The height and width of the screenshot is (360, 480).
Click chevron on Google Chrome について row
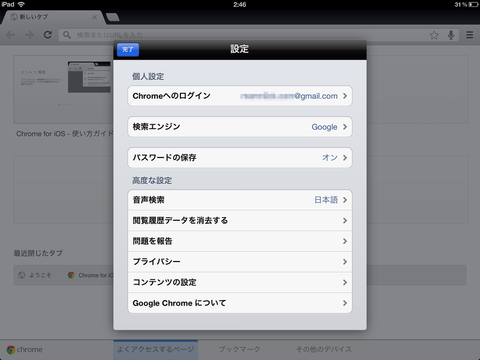click(x=345, y=303)
